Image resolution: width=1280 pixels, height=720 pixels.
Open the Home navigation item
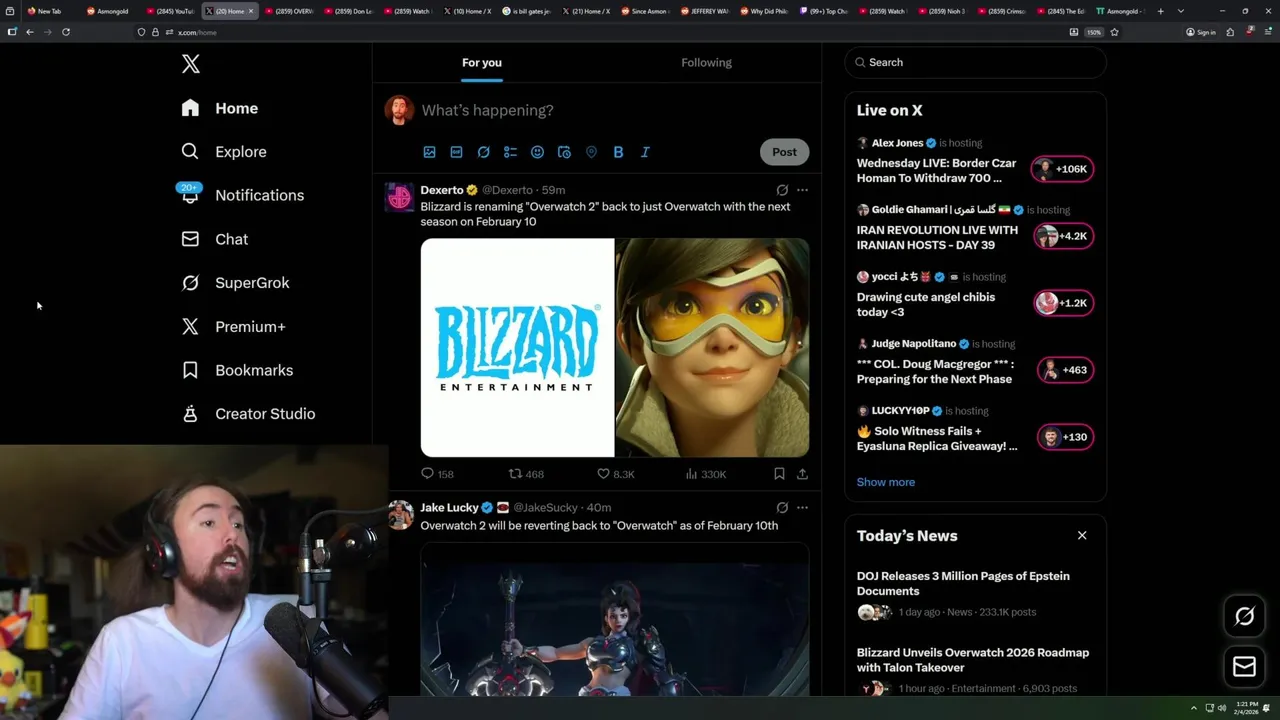click(219, 108)
